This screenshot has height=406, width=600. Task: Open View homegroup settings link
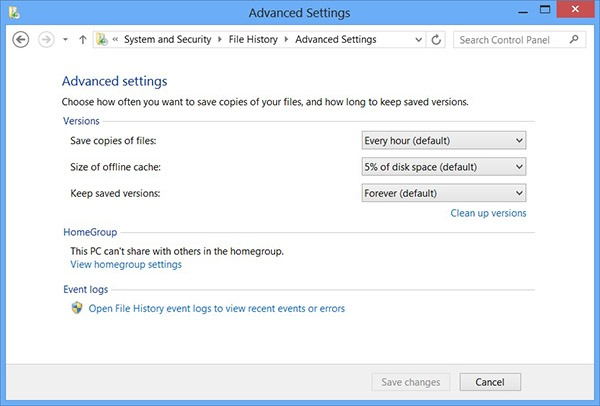pyautogui.click(x=126, y=265)
